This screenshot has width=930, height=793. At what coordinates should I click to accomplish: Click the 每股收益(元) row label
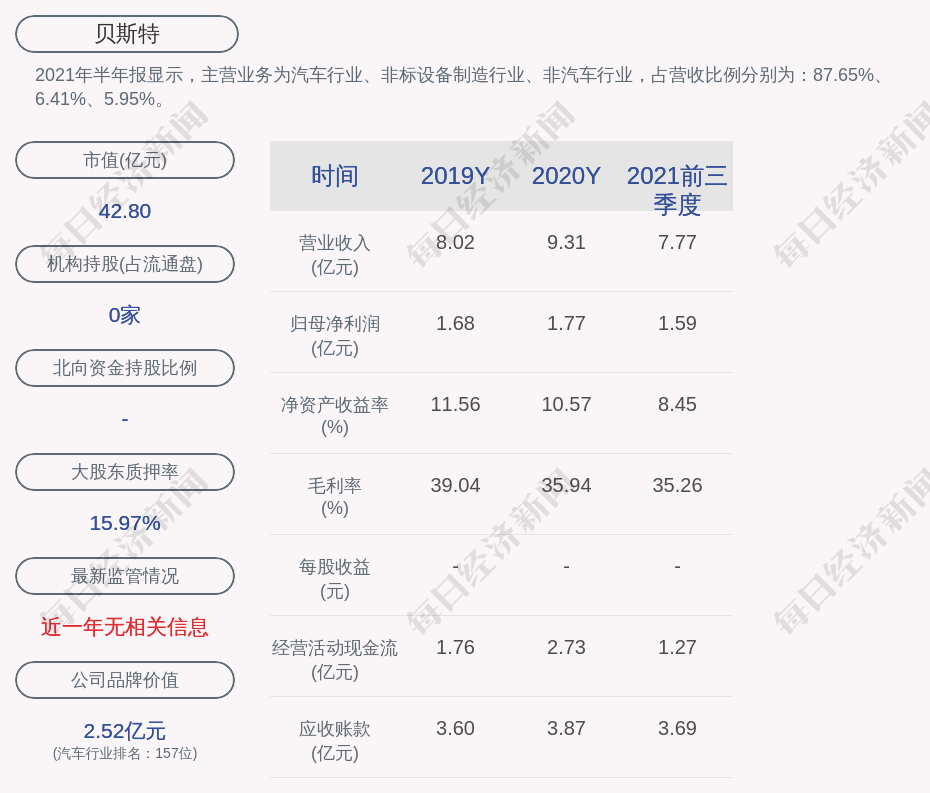pos(335,579)
